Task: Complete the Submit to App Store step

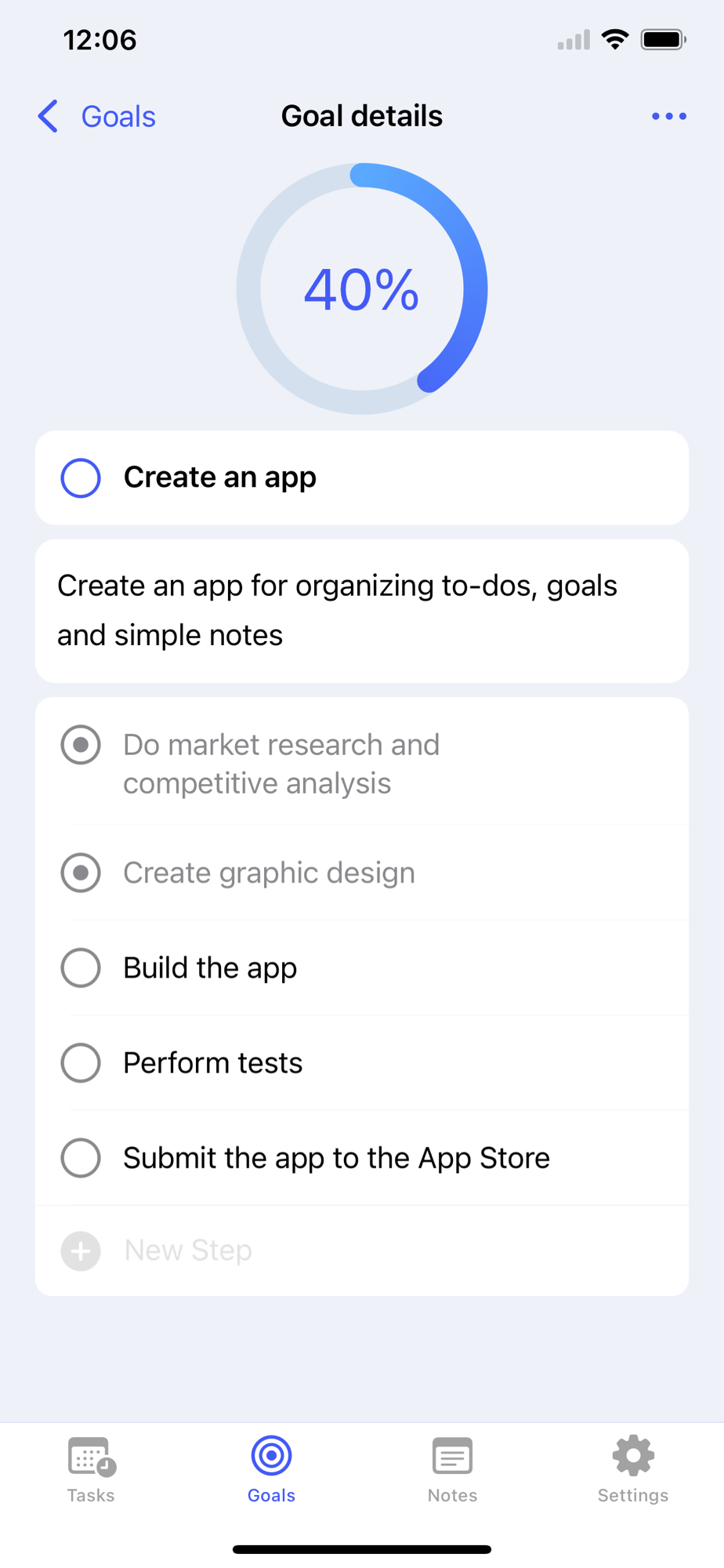Action: pos(81,1157)
